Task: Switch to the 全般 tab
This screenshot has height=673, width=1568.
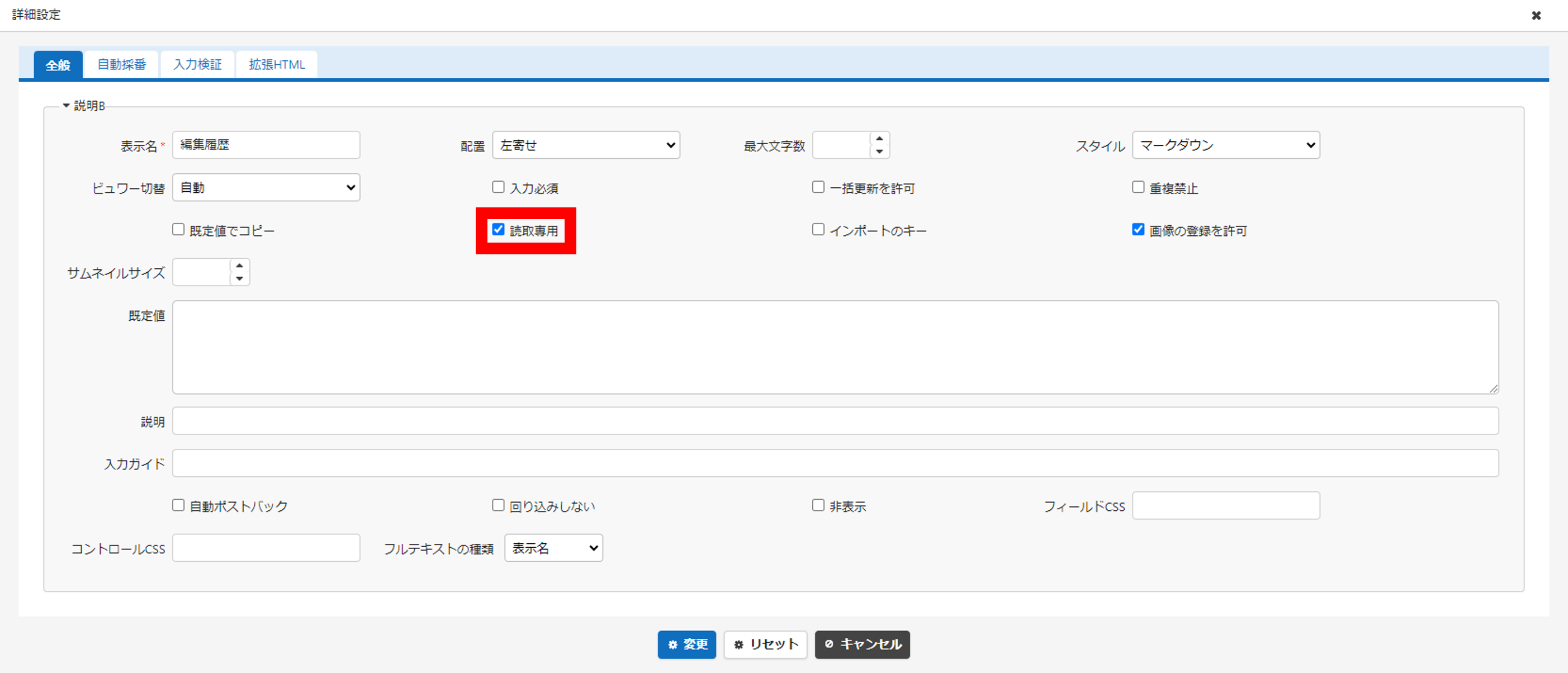Action: (58, 64)
